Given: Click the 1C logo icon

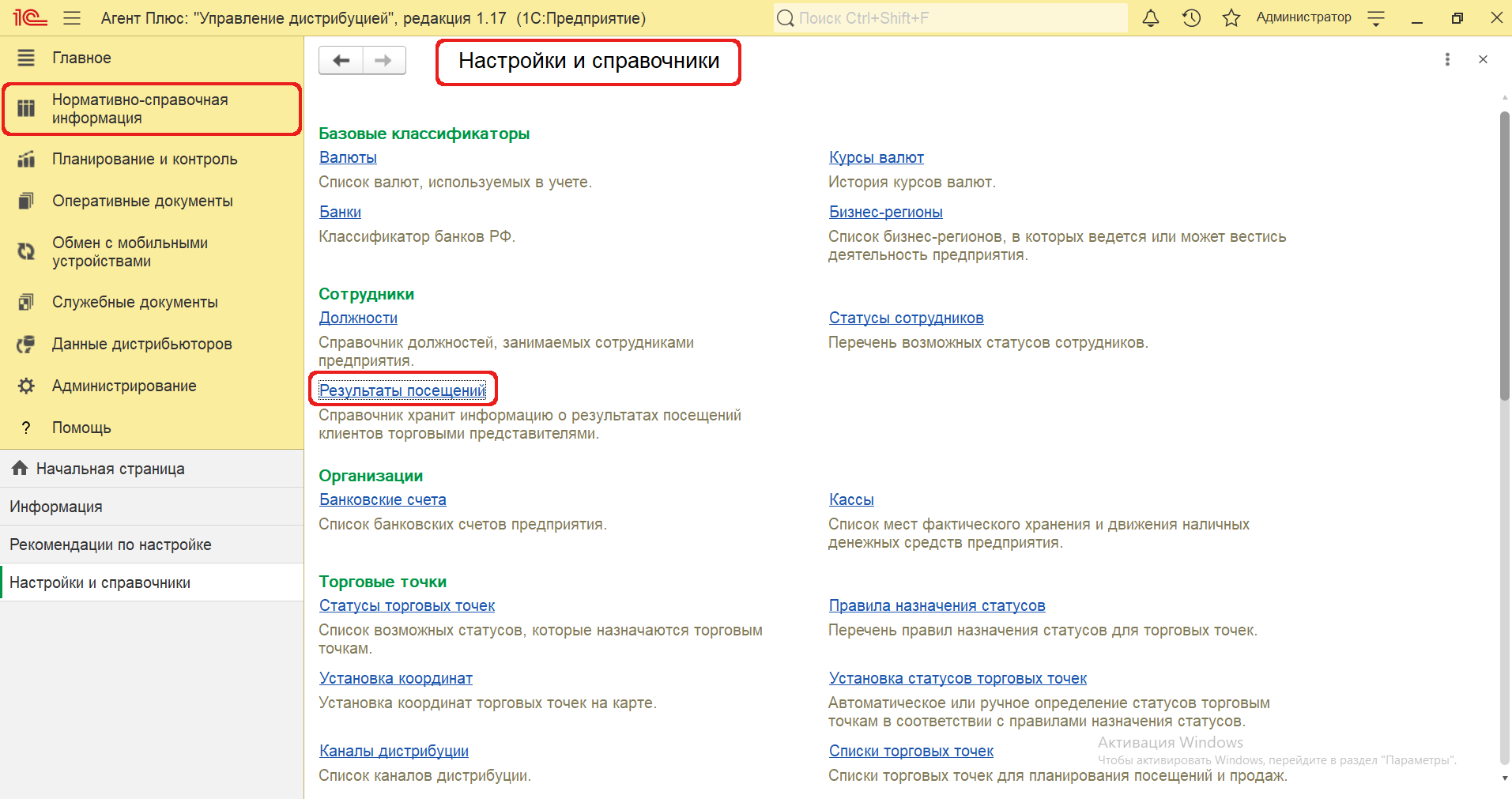Looking at the screenshot, I should [29, 17].
